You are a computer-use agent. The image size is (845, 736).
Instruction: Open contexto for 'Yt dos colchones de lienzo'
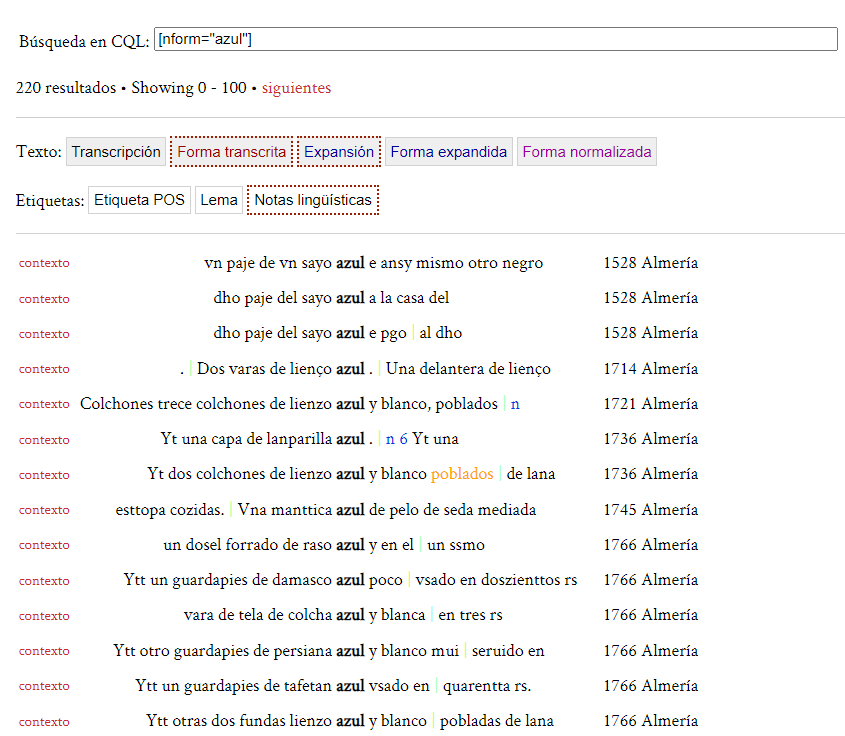[x=44, y=475]
